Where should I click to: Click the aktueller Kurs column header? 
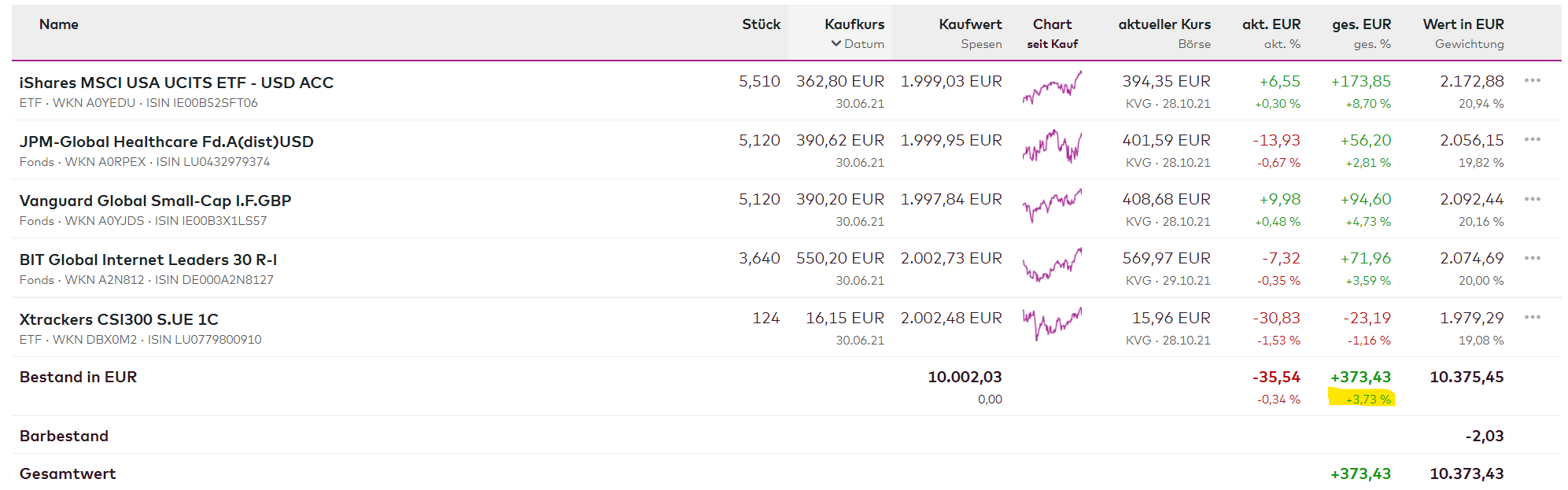click(1164, 24)
